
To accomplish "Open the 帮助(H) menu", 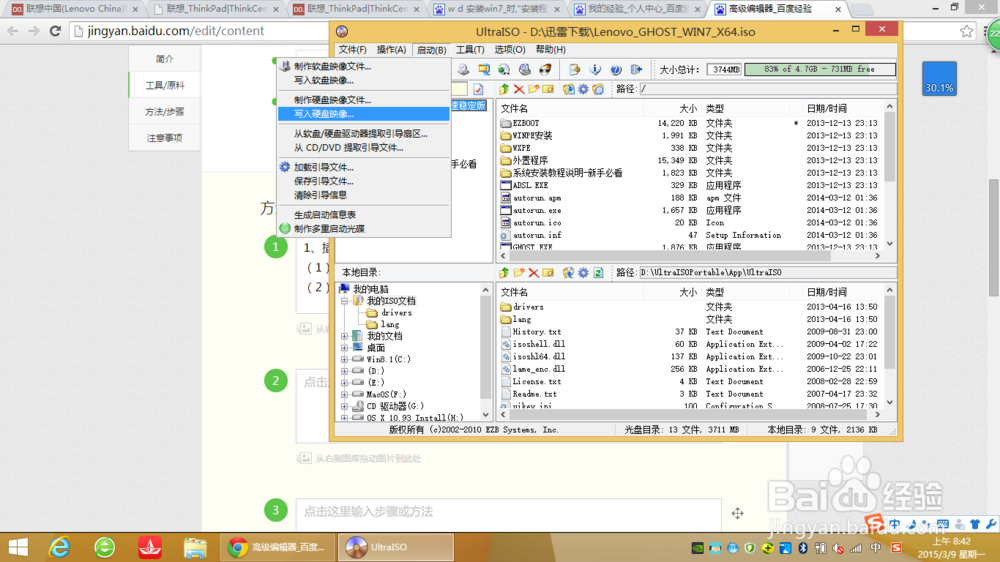I will [550, 50].
